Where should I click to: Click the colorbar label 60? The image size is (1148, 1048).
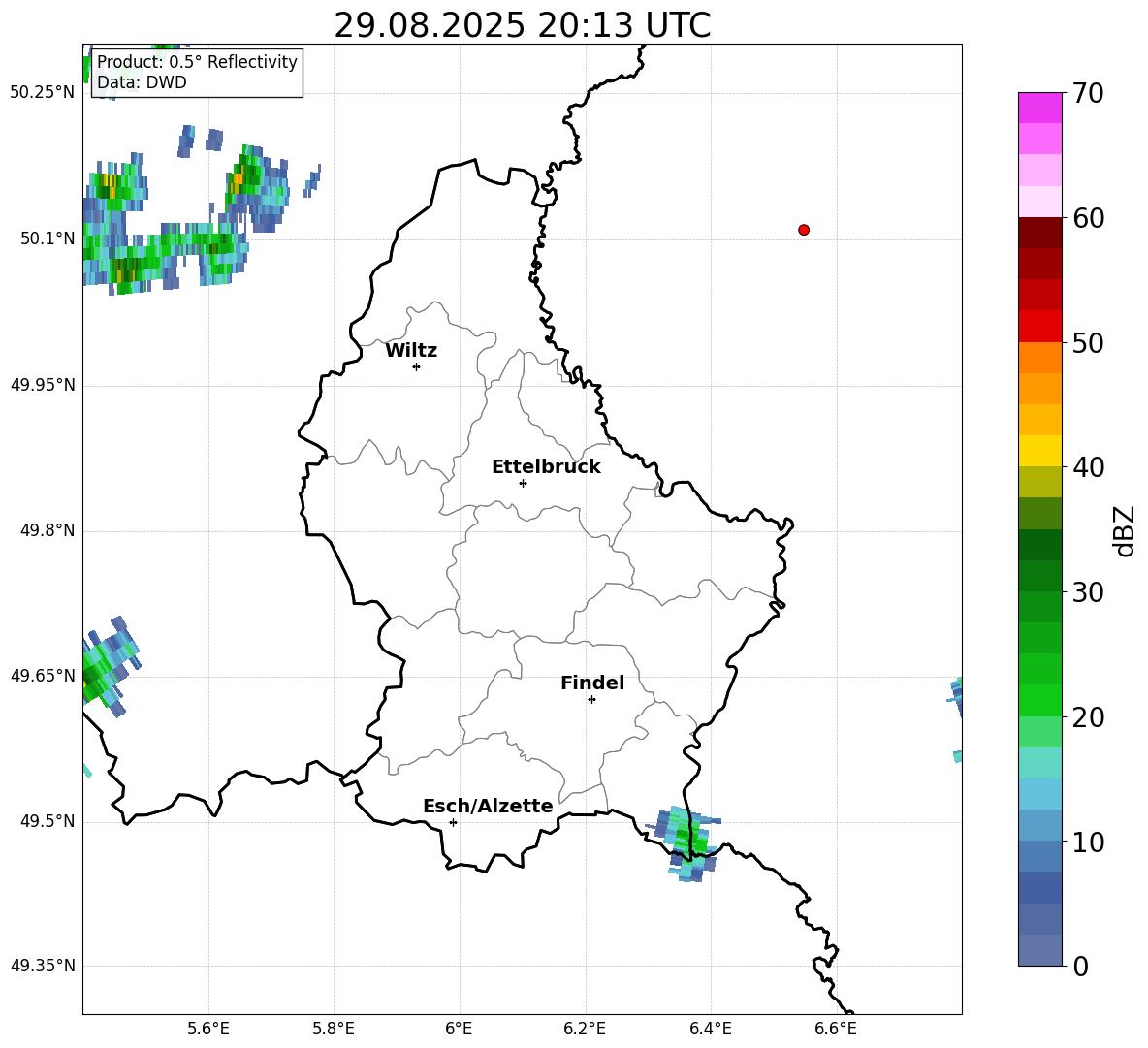pyautogui.click(x=1089, y=218)
